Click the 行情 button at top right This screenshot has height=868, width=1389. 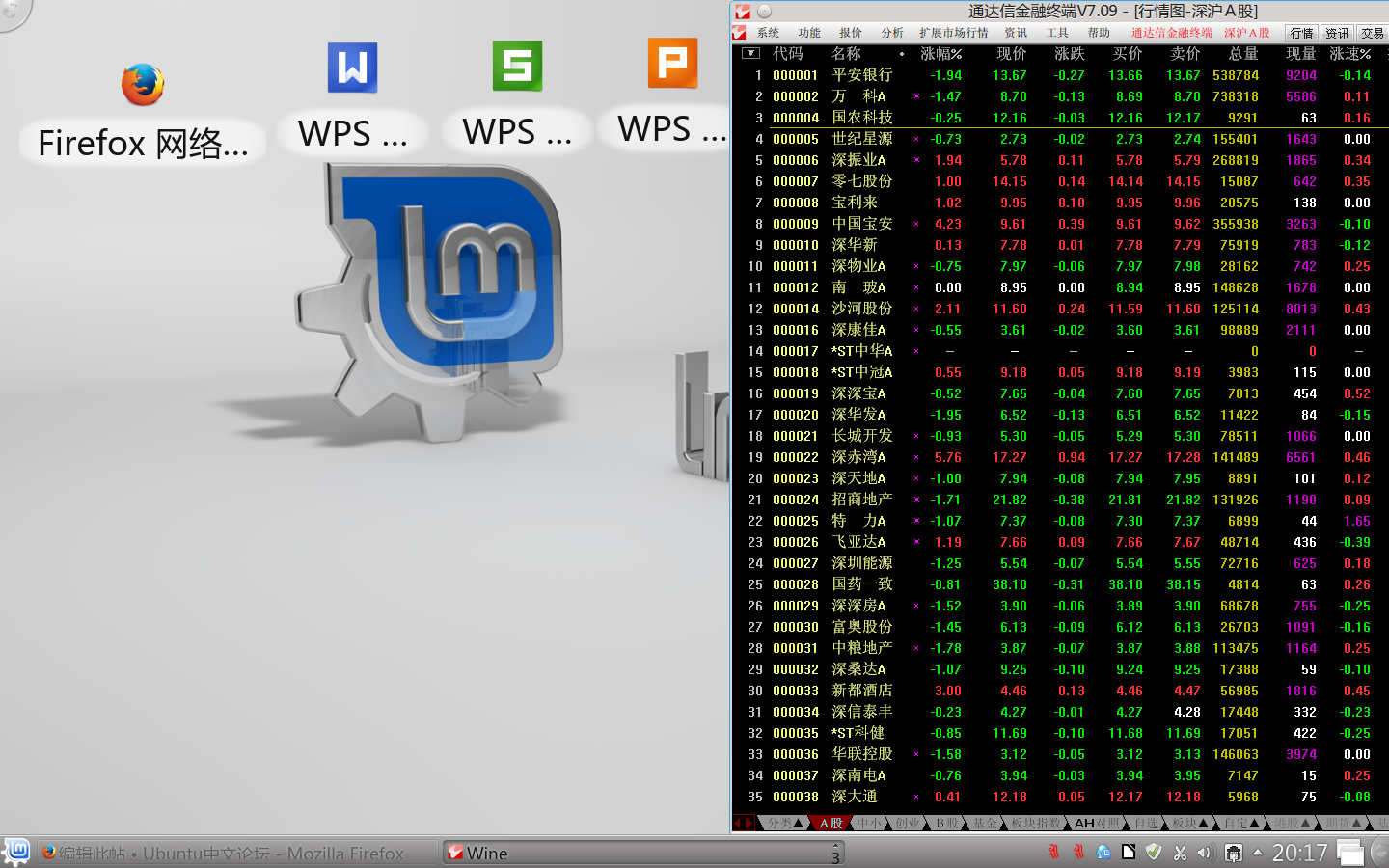point(1302,33)
